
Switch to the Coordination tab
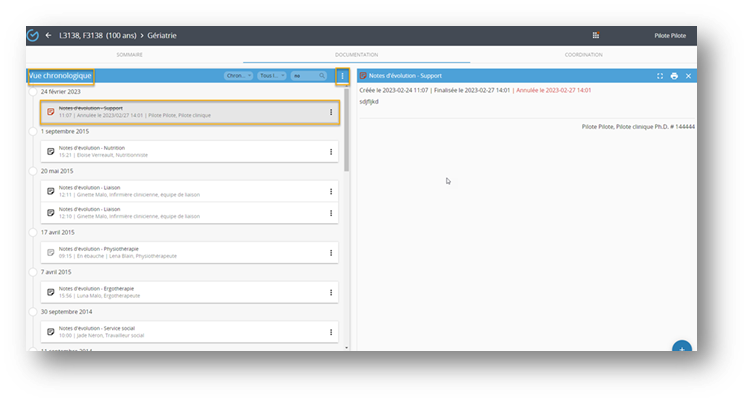(583, 55)
